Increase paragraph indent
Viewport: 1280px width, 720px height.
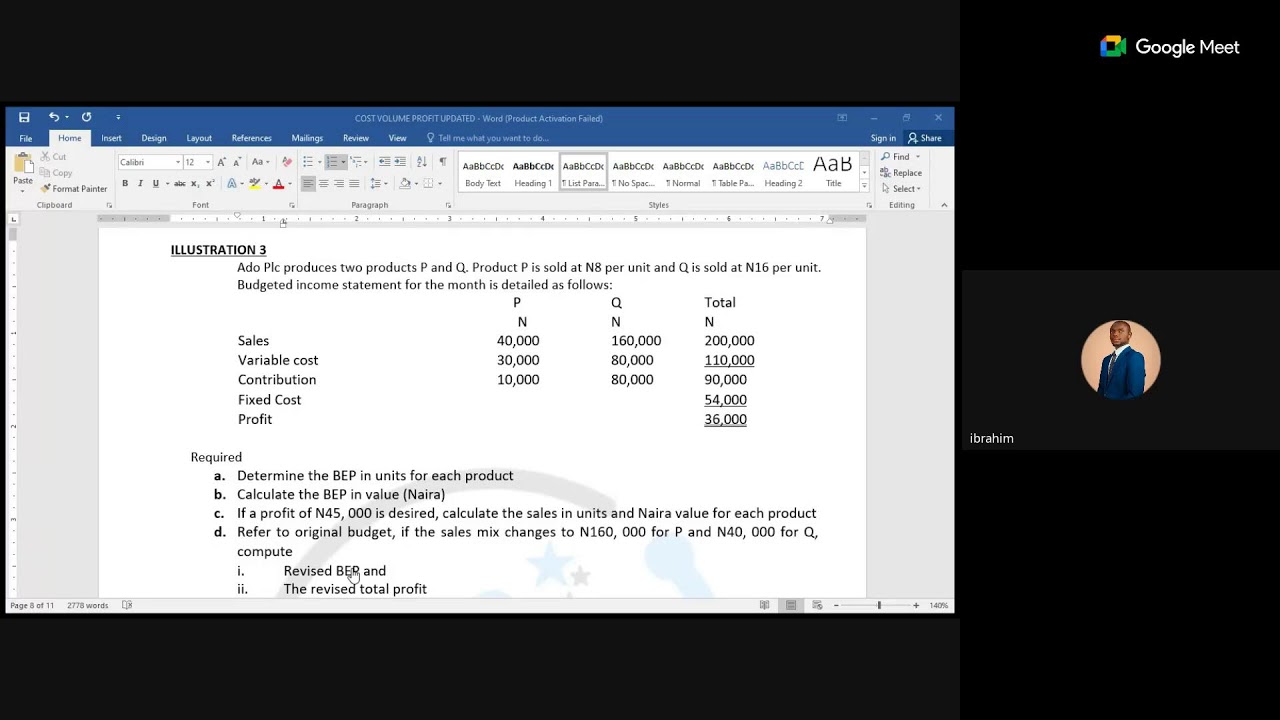click(400, 162)
